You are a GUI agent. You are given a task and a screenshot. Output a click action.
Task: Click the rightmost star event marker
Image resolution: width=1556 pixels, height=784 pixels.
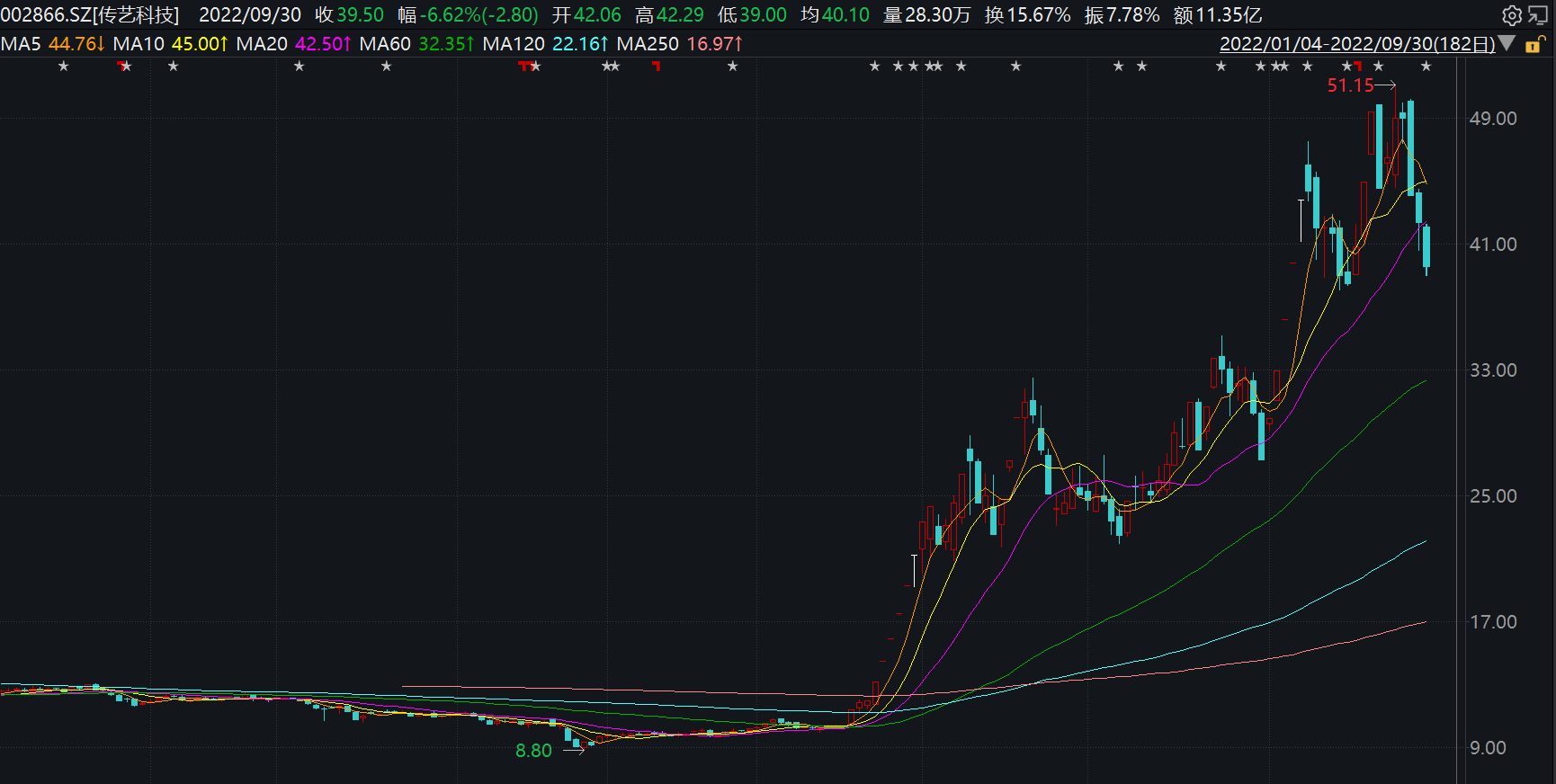pos(1426,67)
